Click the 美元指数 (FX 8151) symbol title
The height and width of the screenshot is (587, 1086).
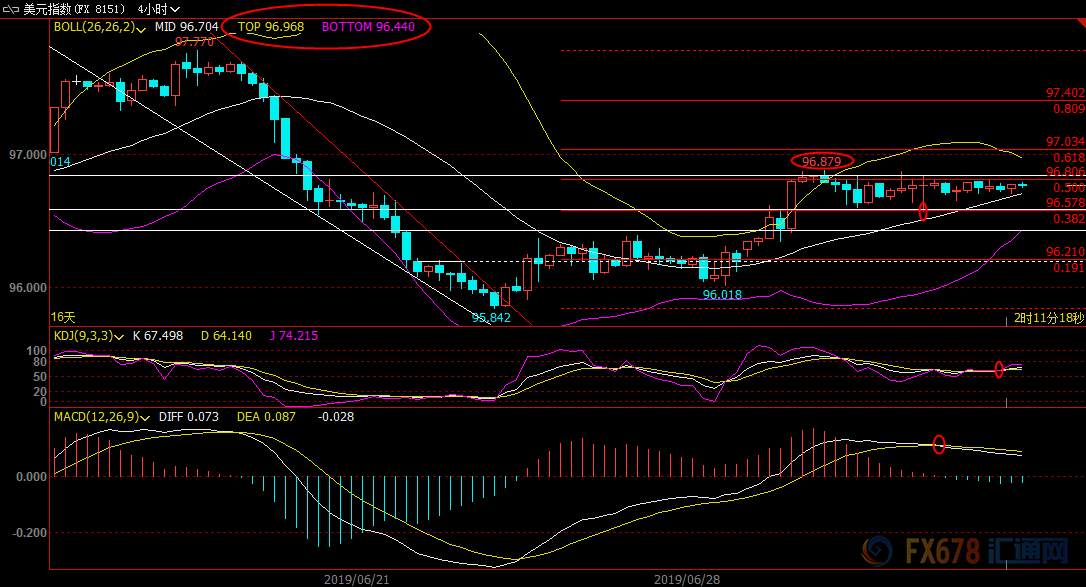coord(74,9)
